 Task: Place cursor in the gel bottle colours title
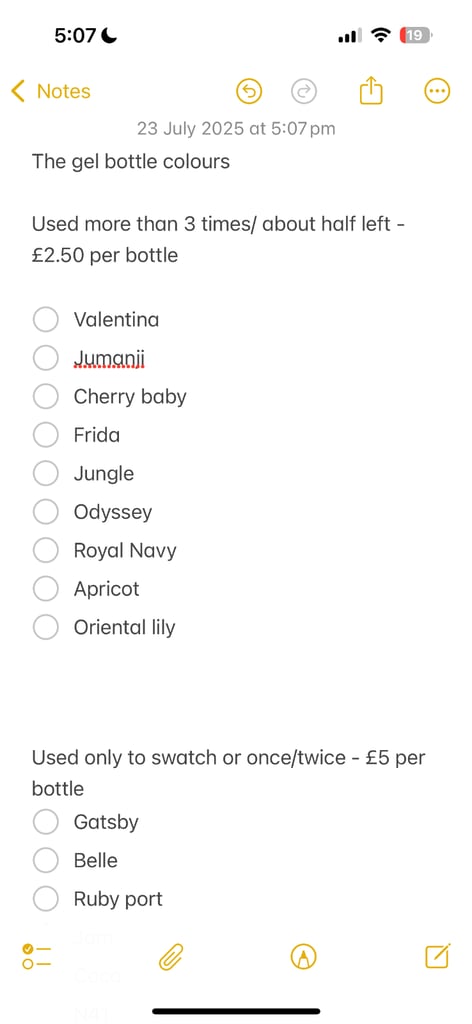tap(131, 161)
